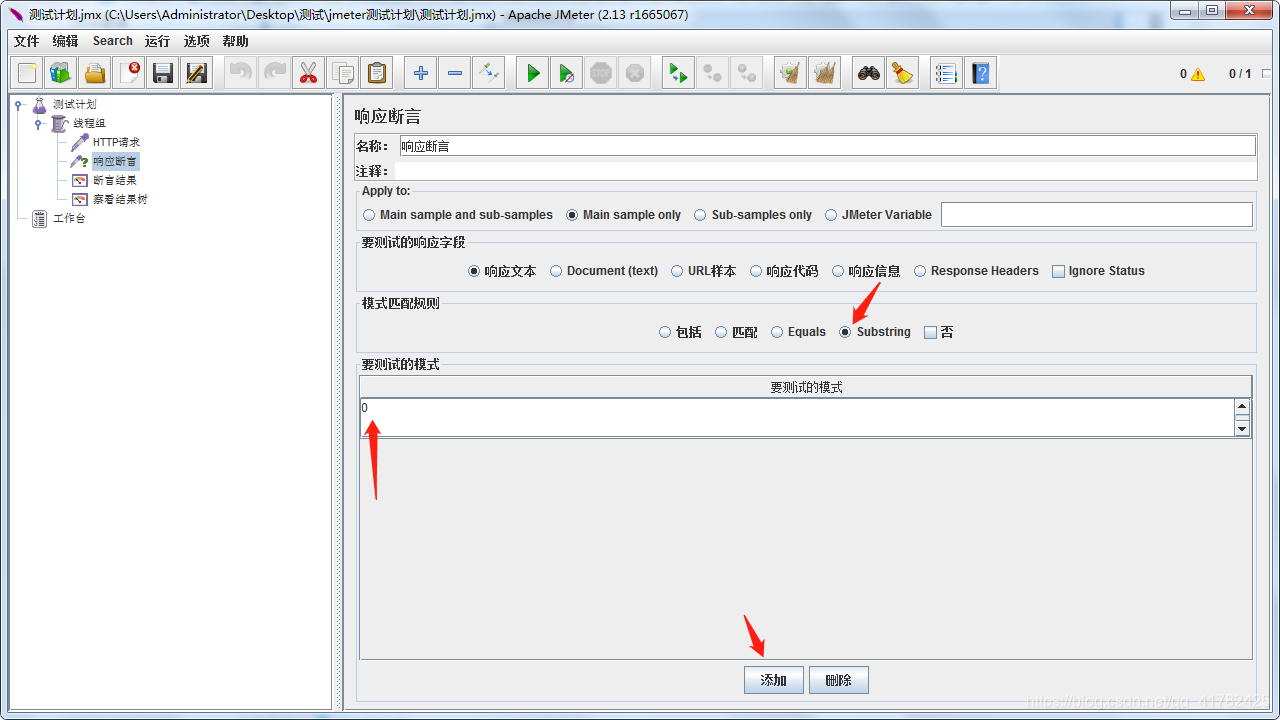The width and height of the screenshot is (1280, 720).
Task: Enable the Ignore Status checkbox
Action: coord(1098,271)
